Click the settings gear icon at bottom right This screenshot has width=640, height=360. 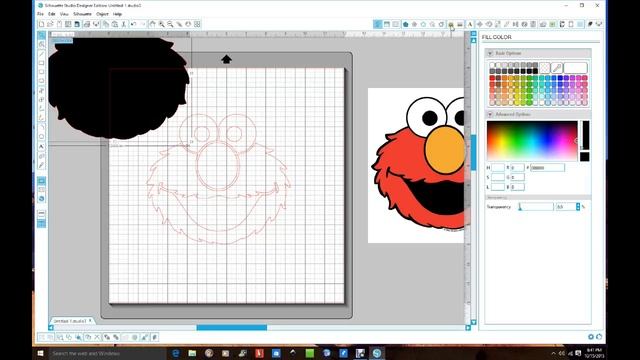pos(591,337)
